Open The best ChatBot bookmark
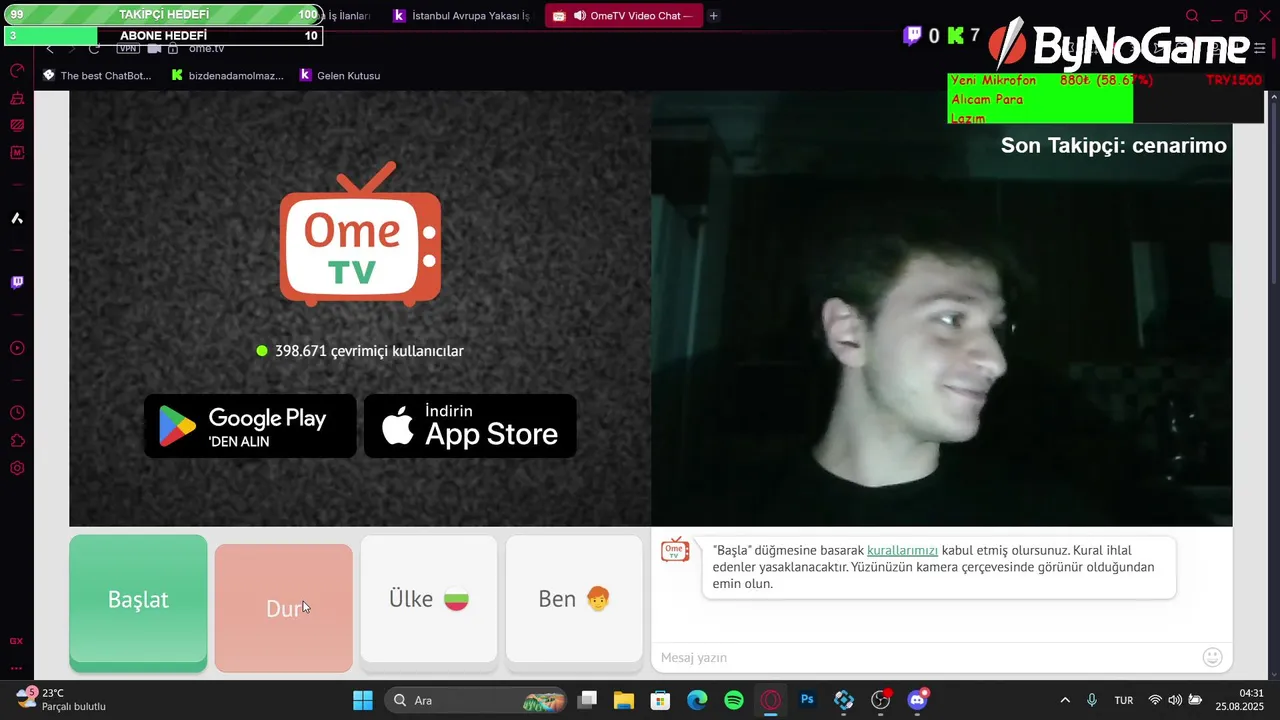The image size is (1280, 720). click(97, 75)
